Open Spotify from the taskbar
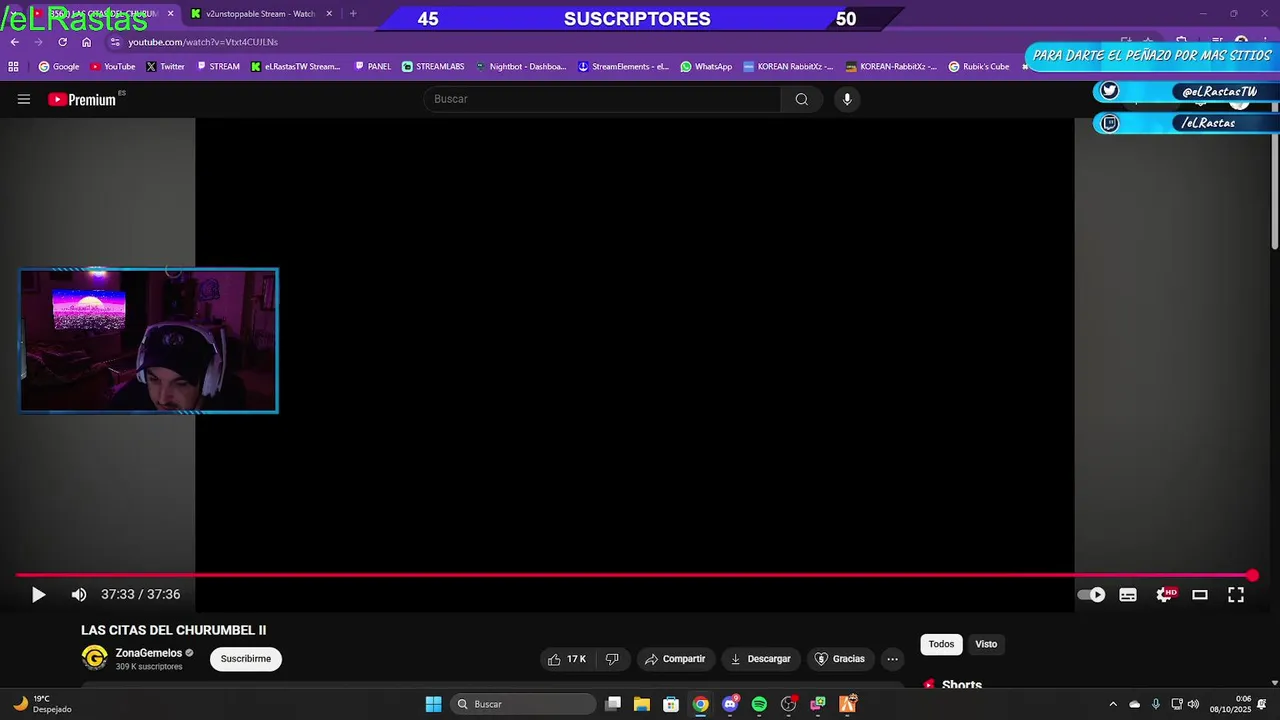 (759, 704)
